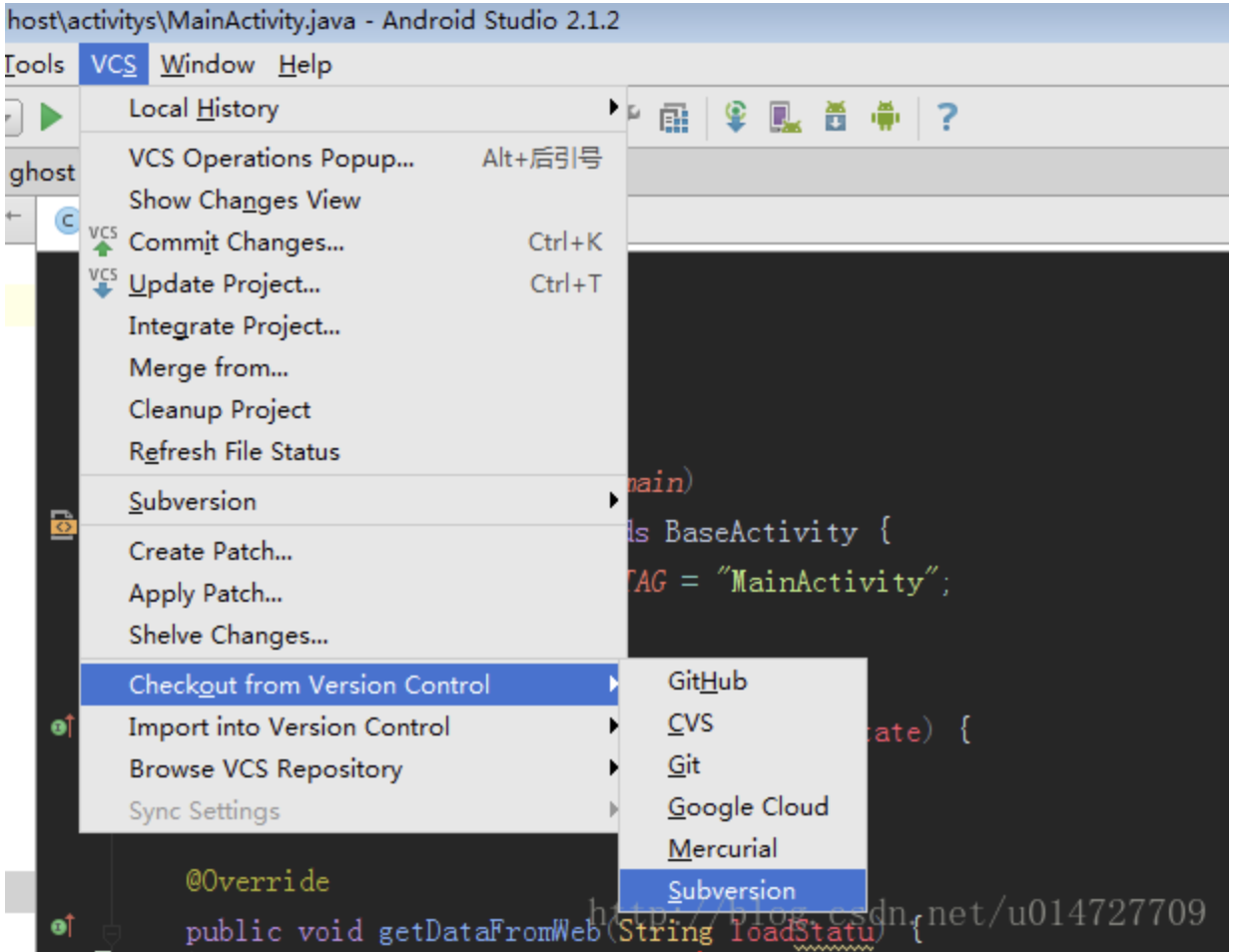
Task: Click the green Run button in toolbar
Action: point(51,117)
